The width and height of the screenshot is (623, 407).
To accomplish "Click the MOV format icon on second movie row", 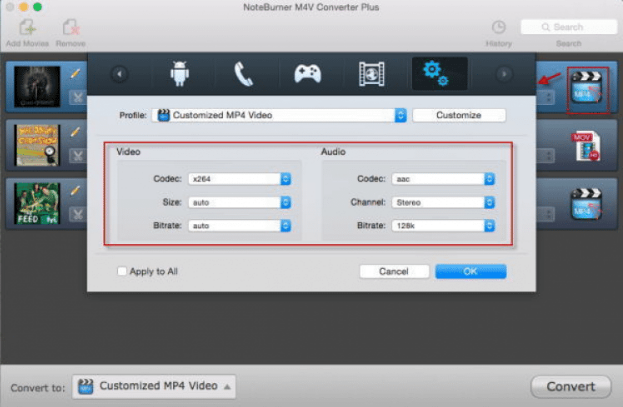I will point(586,146).
